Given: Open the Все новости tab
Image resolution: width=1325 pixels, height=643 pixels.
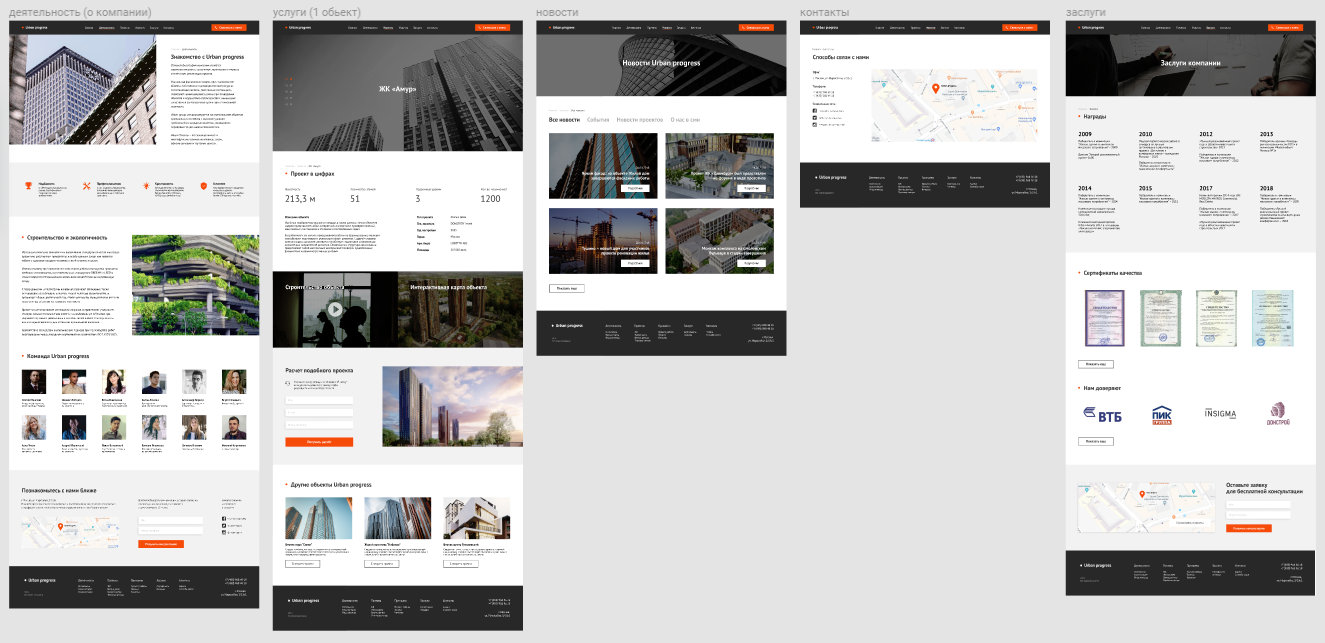Looking at the screenshot, I should pyautogui.click(x=564, y=120).
